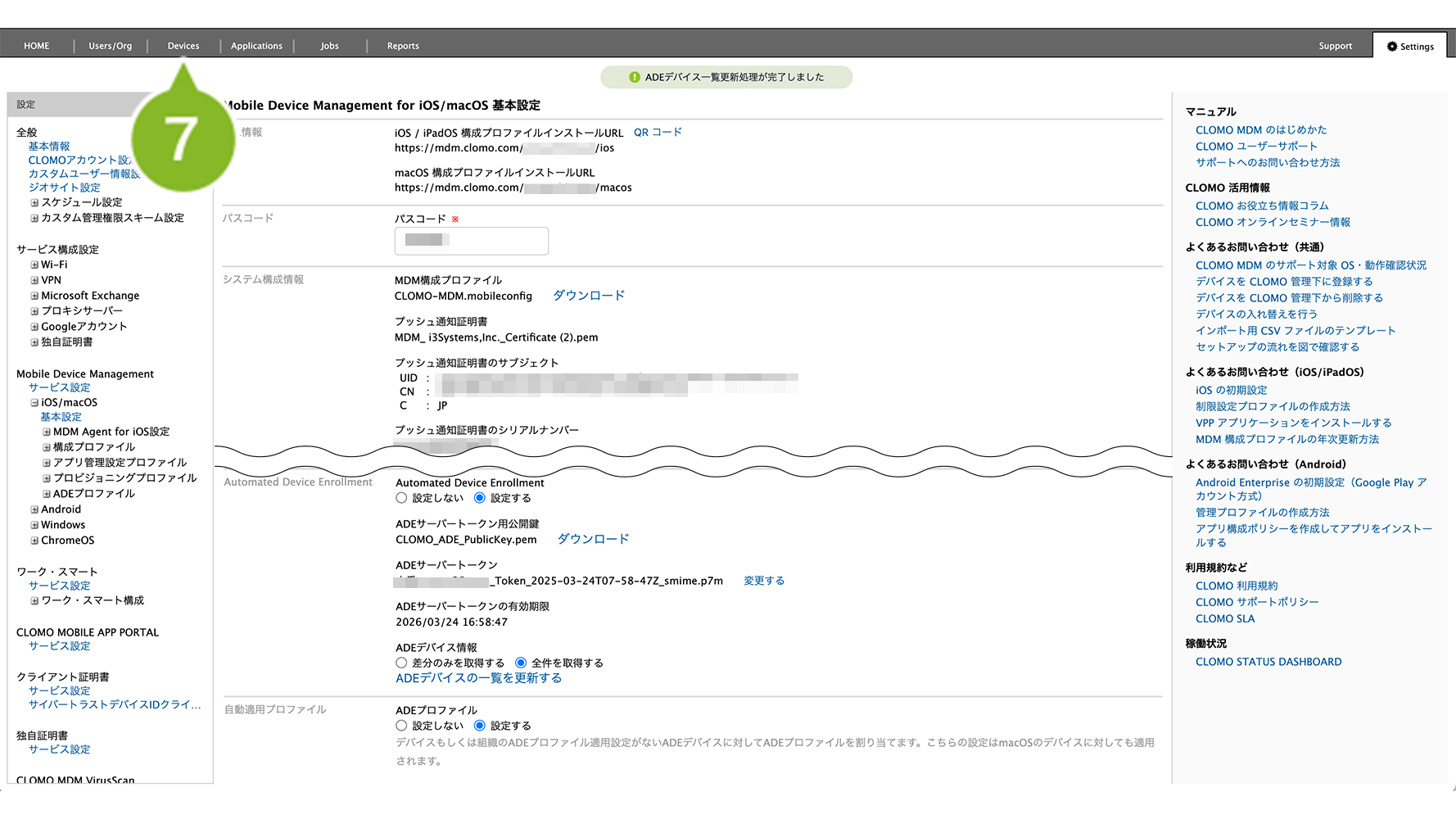Open the Settings gear tab

[x=1410, y=47]
